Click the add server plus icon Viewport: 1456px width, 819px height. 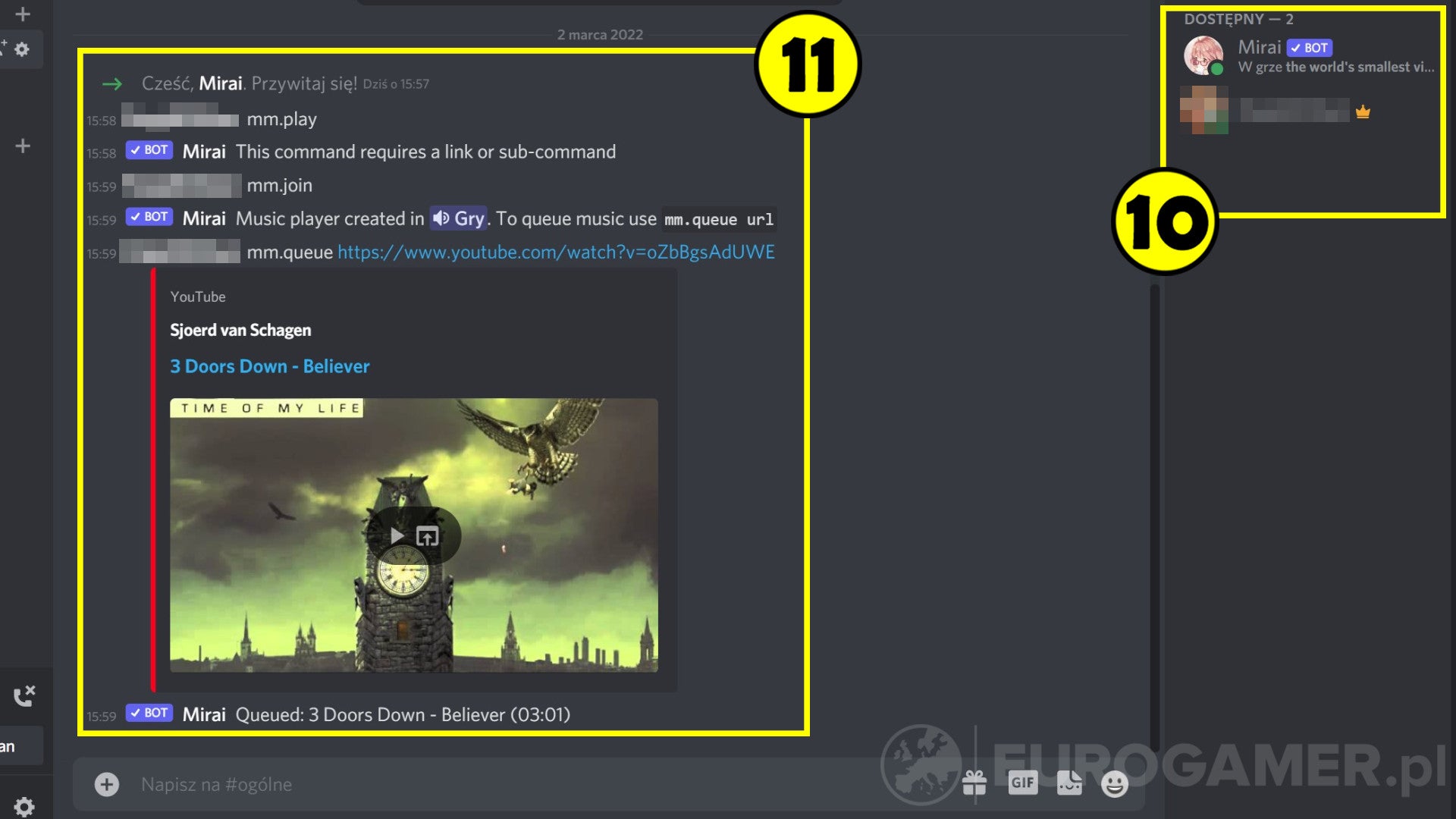click(22, 145)
